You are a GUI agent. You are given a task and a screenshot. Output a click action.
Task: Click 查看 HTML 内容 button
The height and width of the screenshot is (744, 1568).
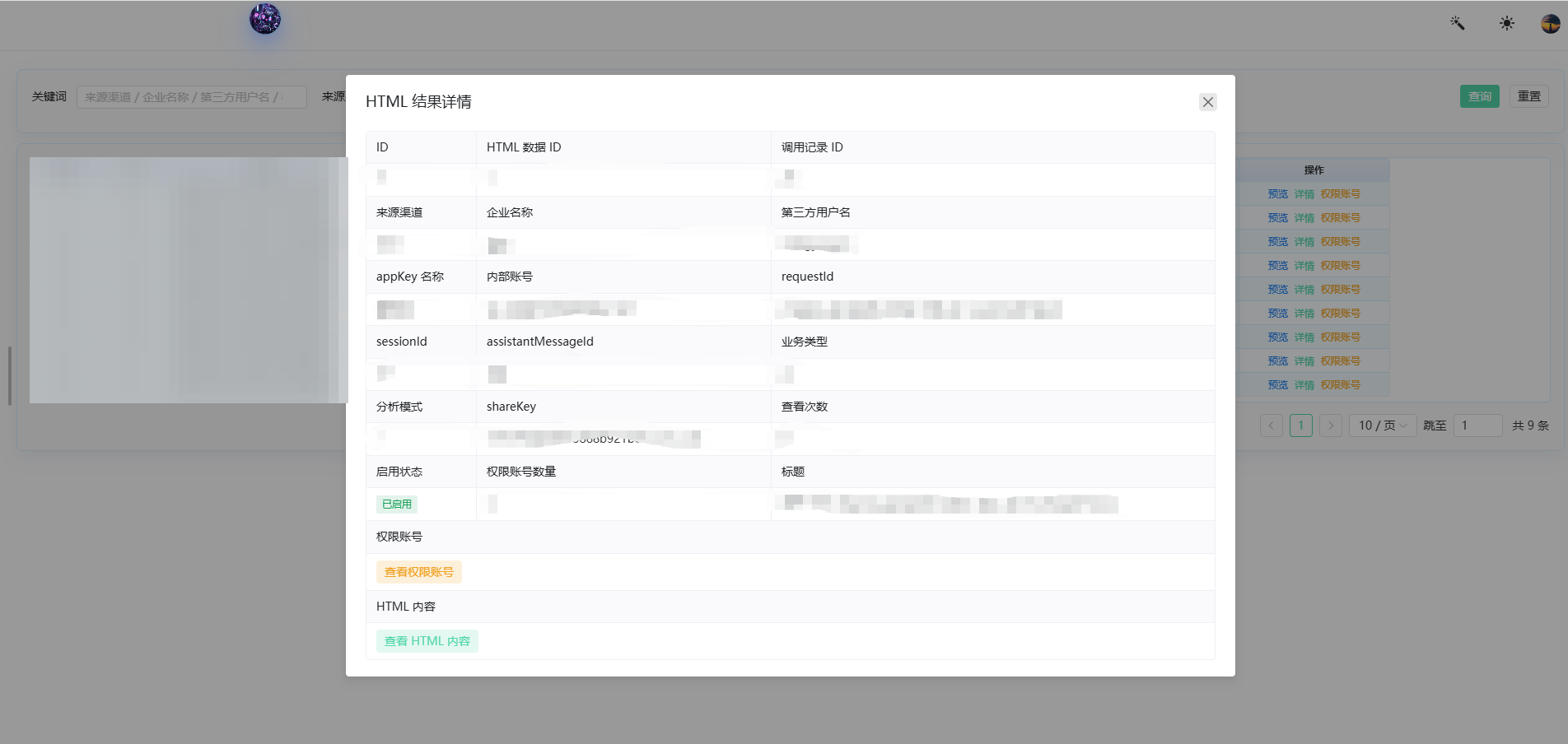(427, 641)
